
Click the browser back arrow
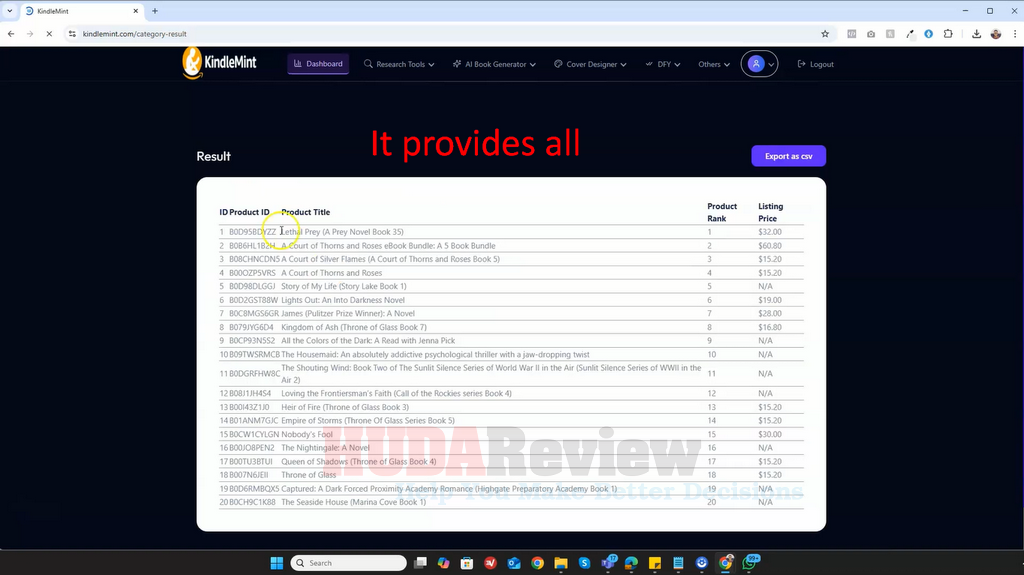[11, 33]
